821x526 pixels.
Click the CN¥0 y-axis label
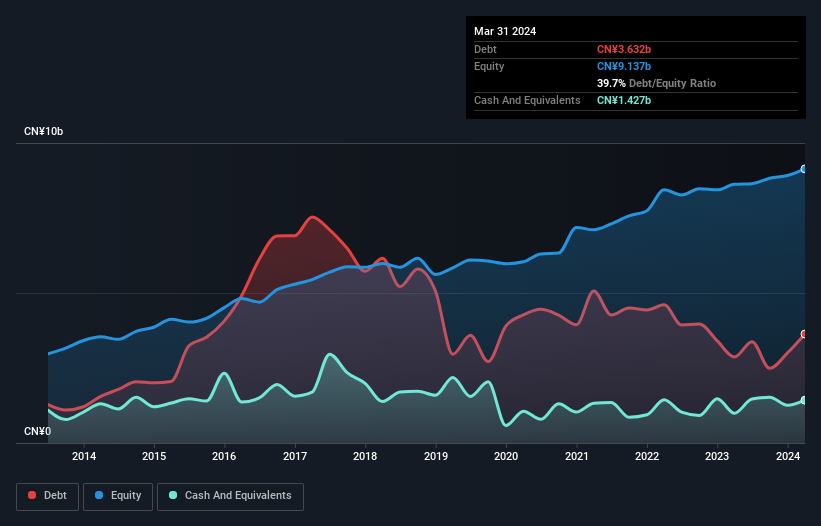click(38, 431)
